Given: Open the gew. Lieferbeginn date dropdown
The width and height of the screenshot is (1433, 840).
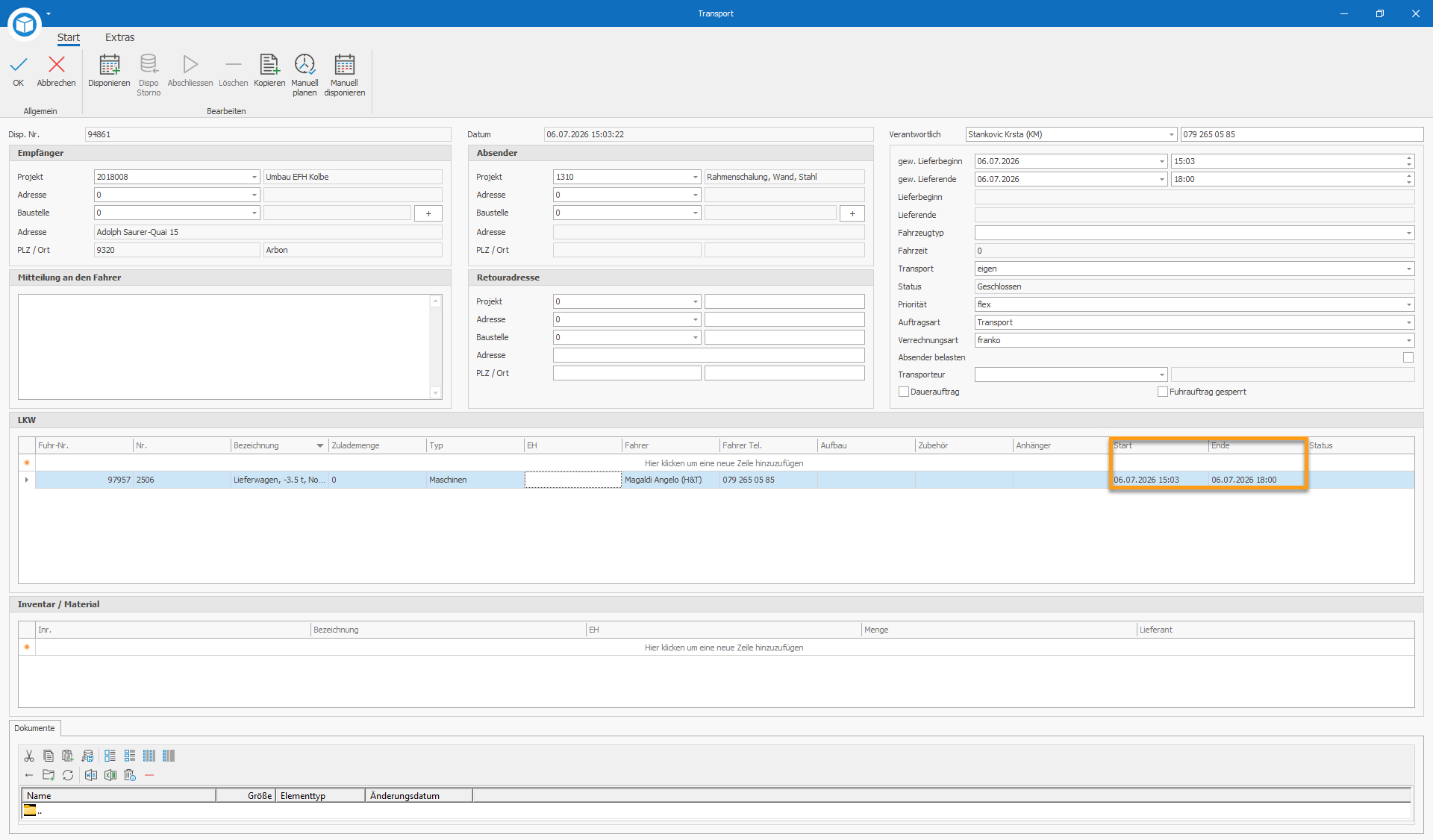Looking at the screenshot, I should point(1161,161).
